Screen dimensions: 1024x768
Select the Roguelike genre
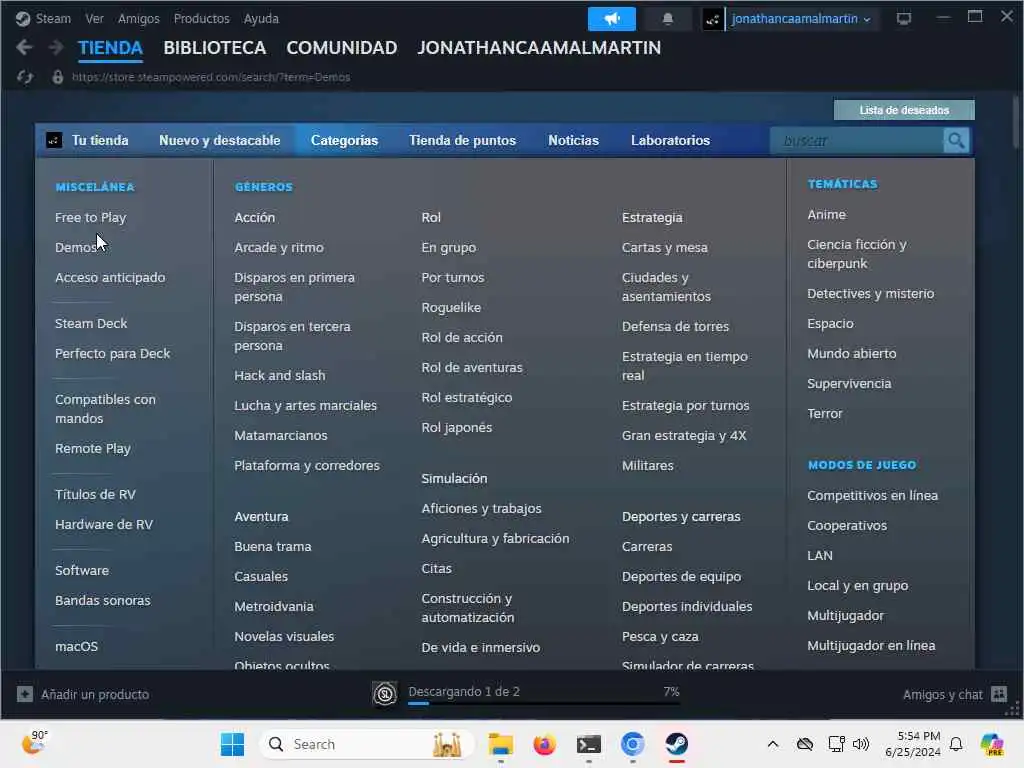pos(451,308)
